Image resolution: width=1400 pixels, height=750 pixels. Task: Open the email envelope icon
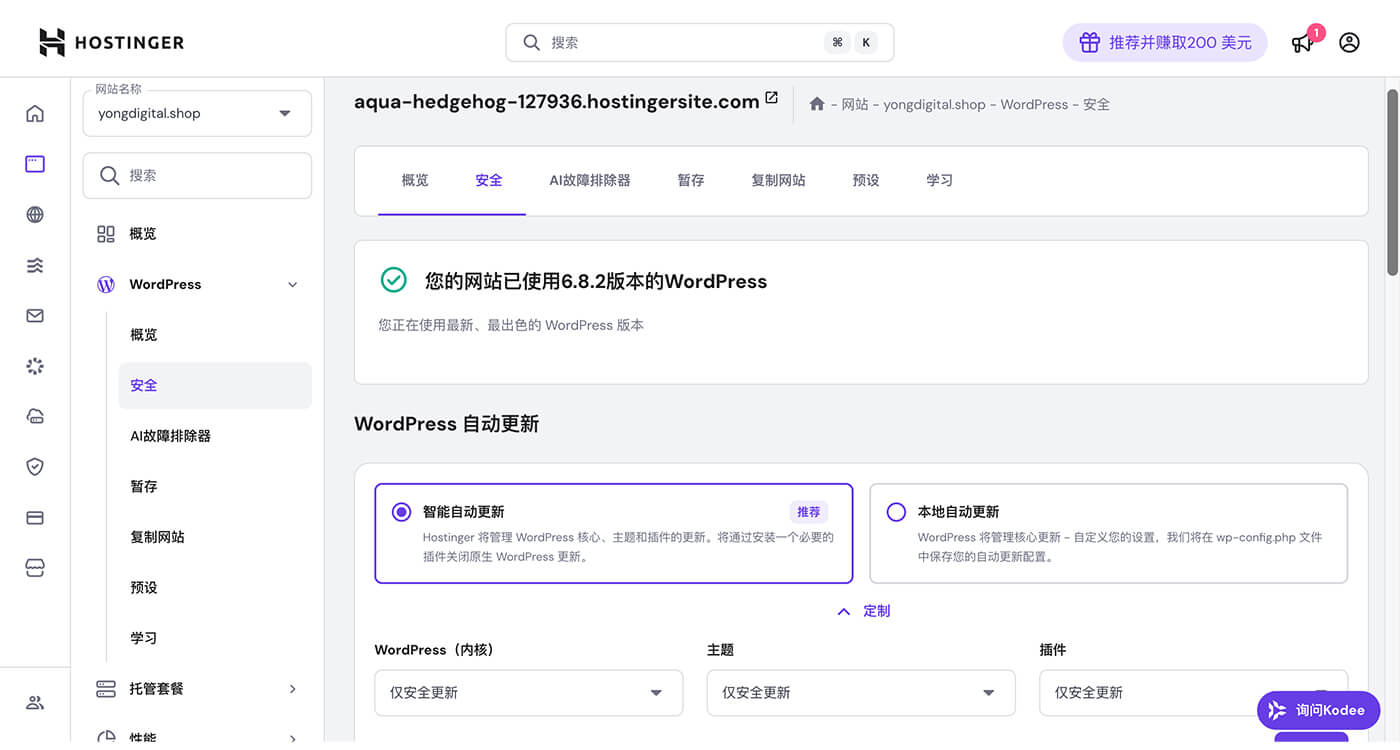click(x=35, y=315)
